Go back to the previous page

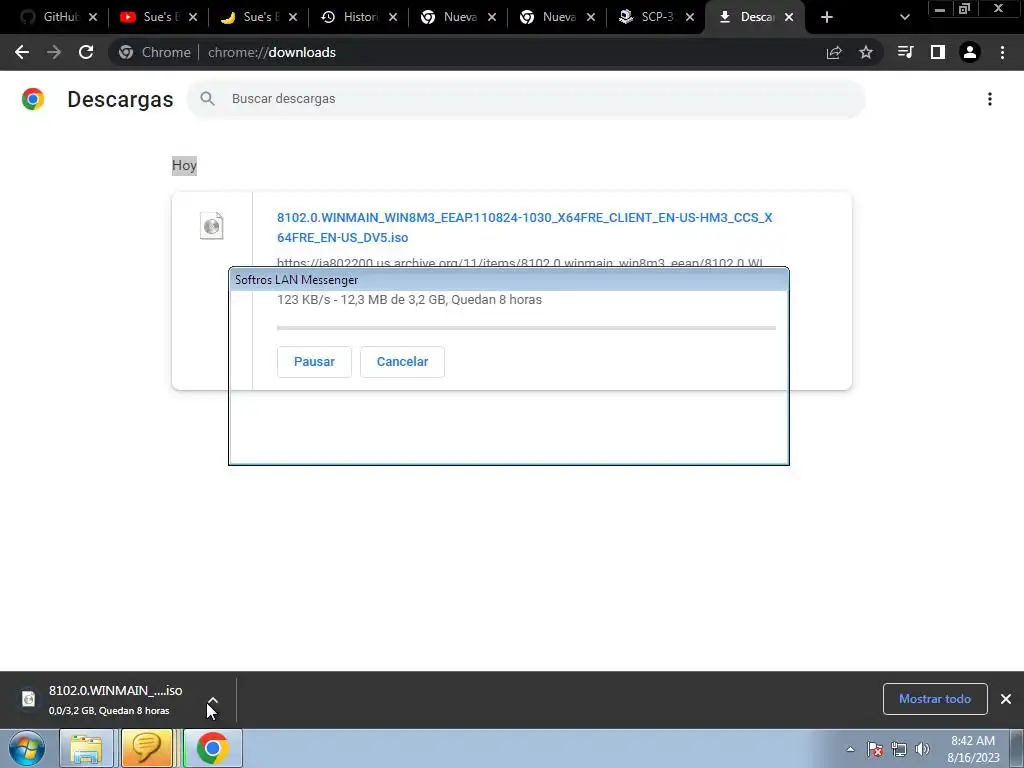point(22,52)
